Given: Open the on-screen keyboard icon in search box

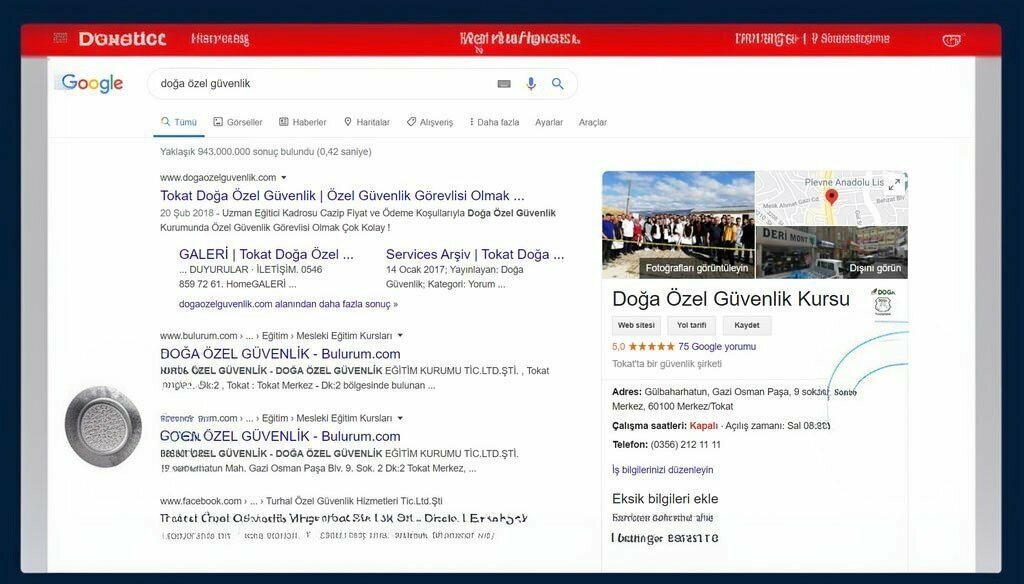Looking at the screenshot, I should (x=504, y=84).
